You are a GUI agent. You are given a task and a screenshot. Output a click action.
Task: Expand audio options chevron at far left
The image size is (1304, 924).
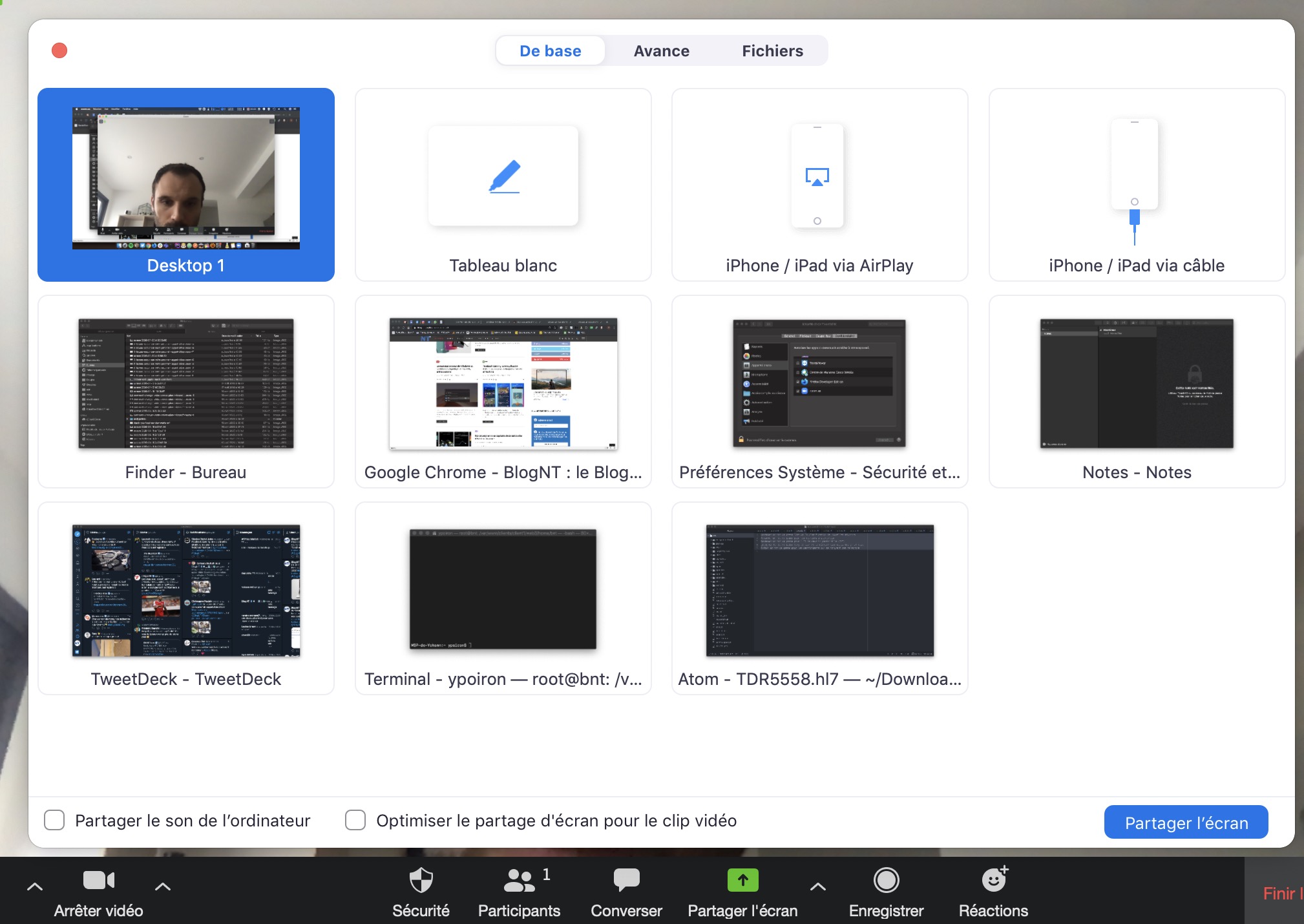coord(35,887)
